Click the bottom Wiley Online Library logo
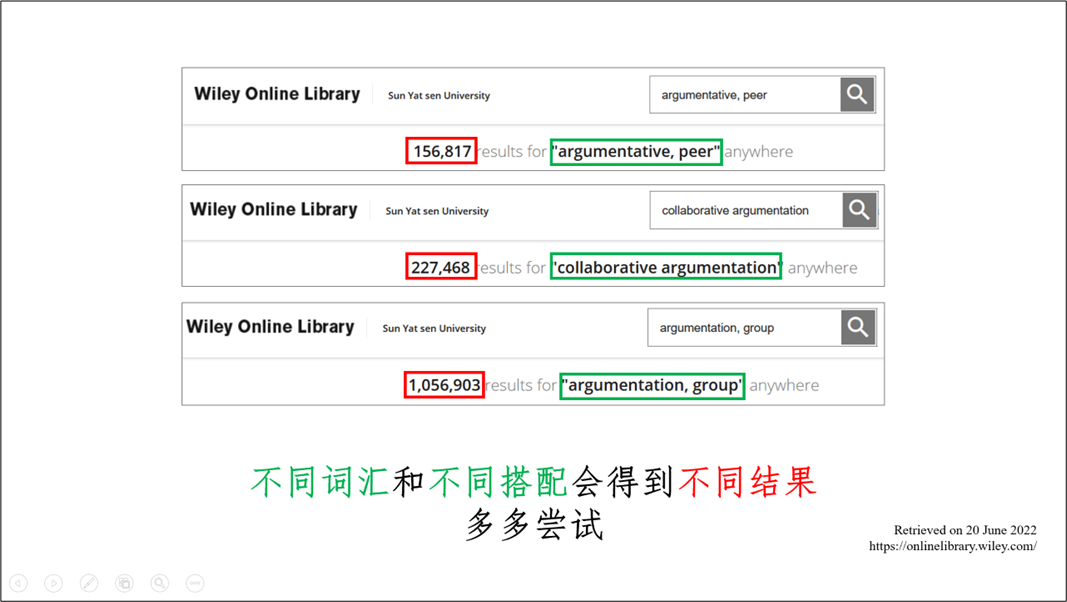 (x=270, y=327)
